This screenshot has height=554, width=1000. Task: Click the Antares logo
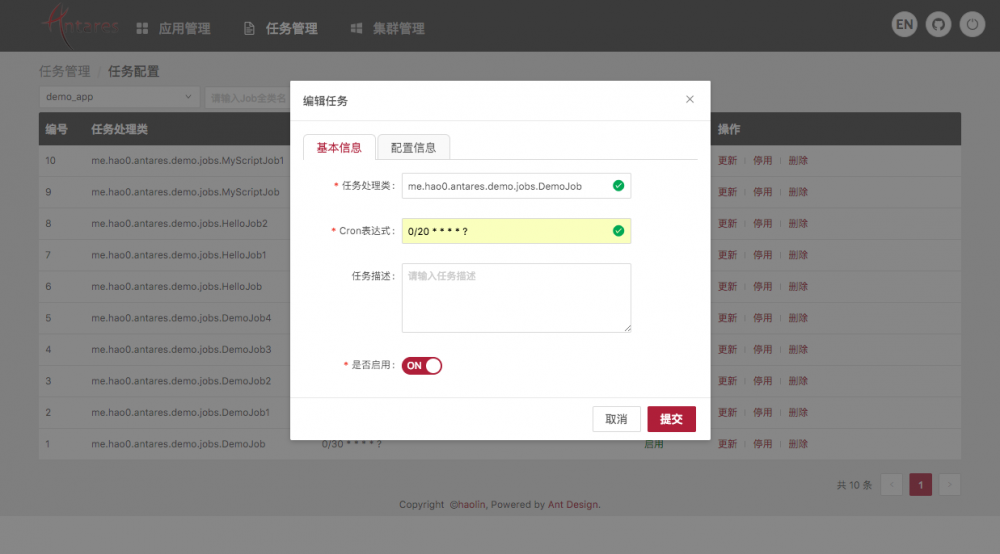(80, 26)
